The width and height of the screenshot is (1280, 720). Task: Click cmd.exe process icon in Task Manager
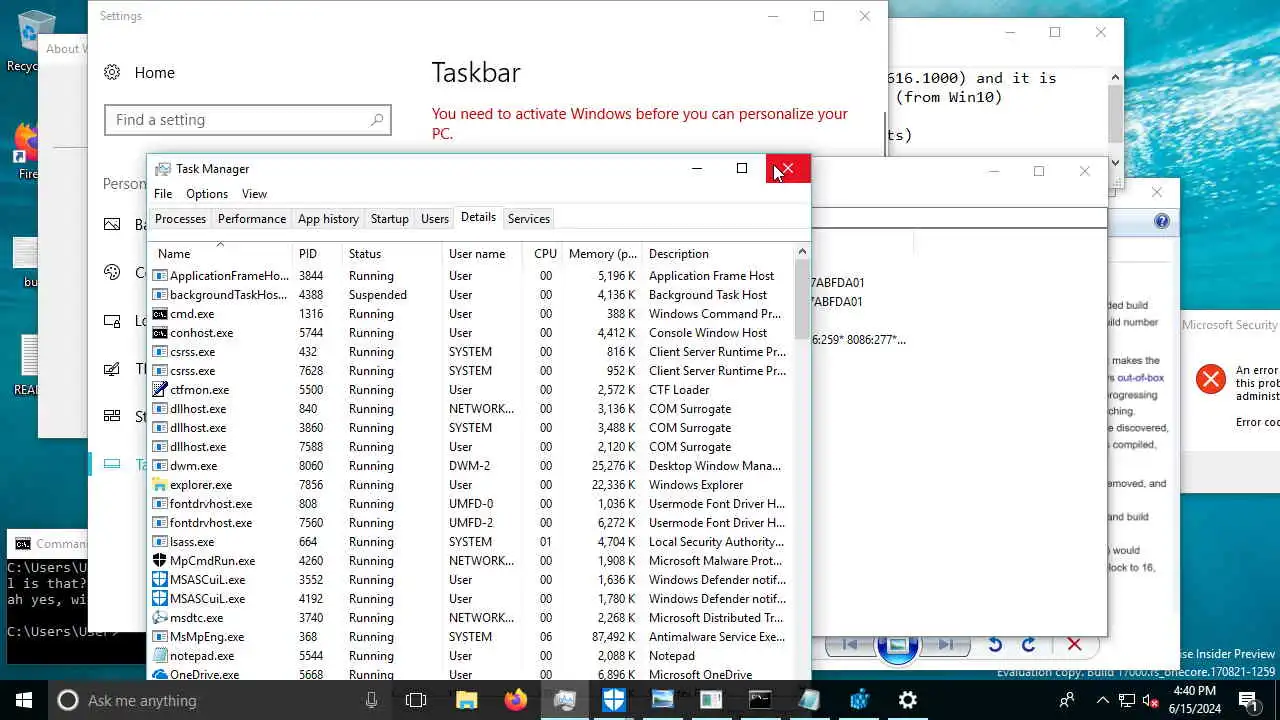[x=159, y=314]
